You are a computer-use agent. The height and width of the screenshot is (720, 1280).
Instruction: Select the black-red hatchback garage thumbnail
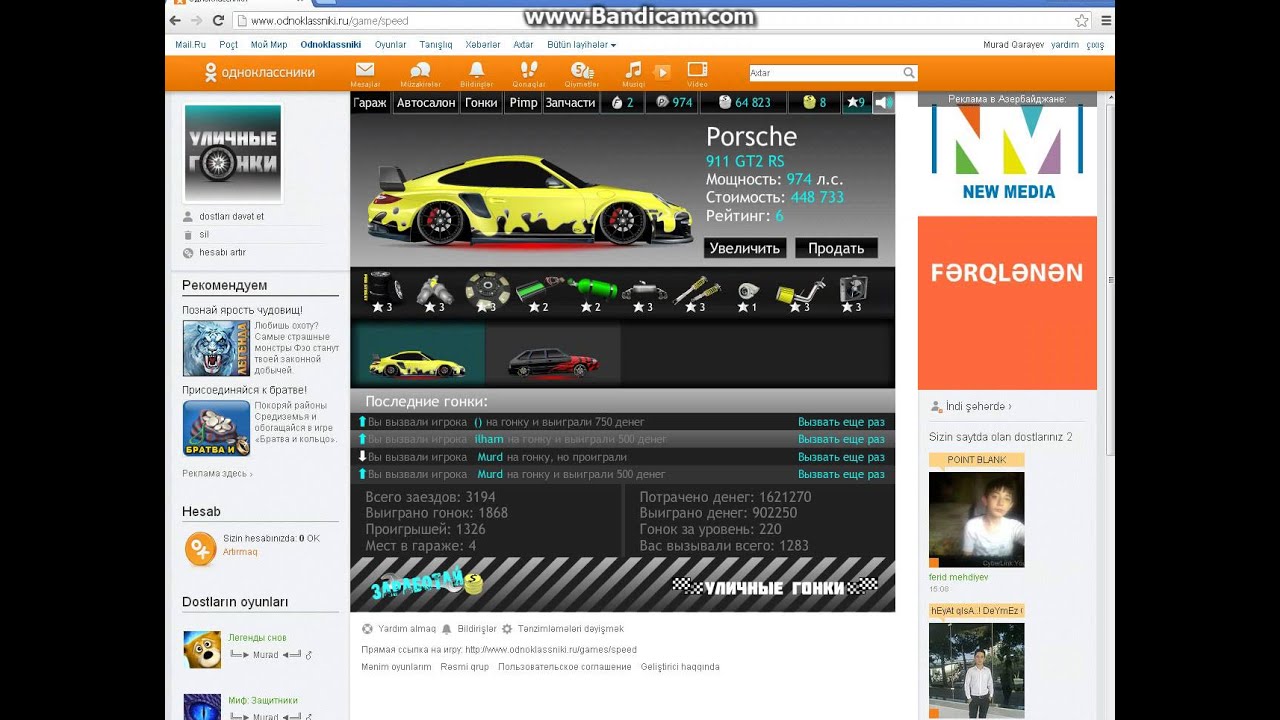pyautogui.click(x=553, y=353)
